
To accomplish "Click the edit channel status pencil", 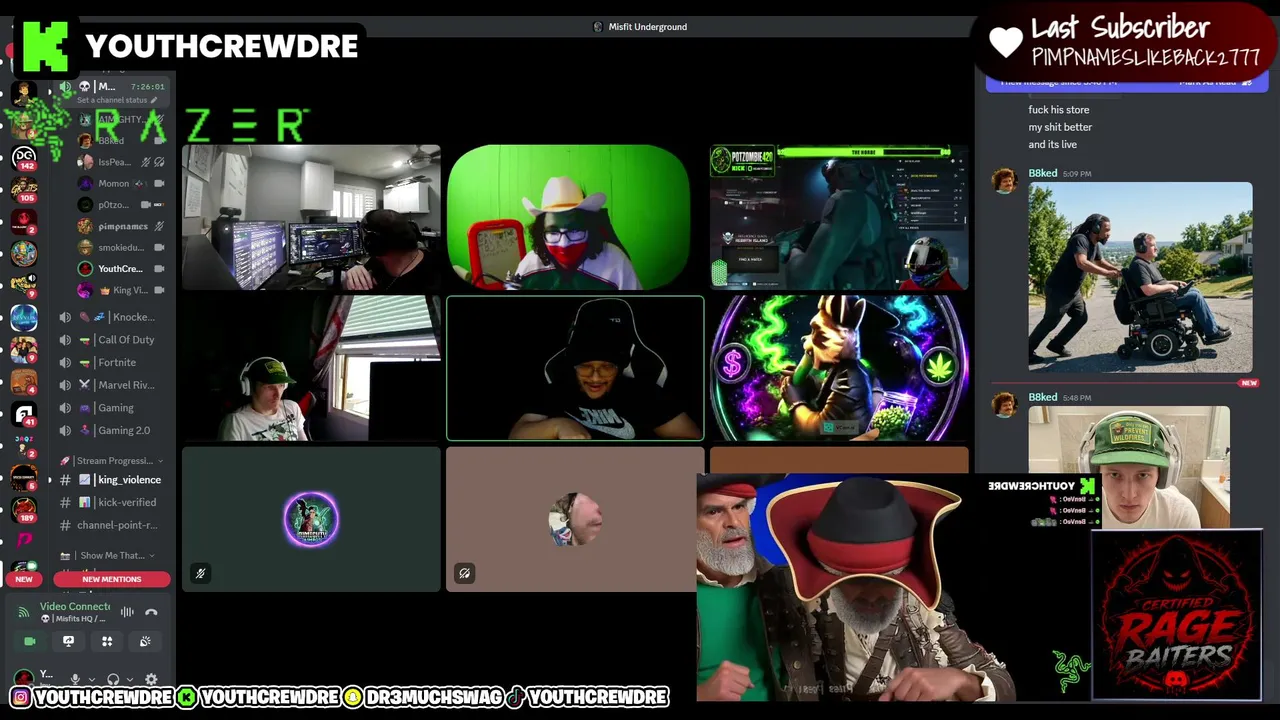I will tap(153, 100).
